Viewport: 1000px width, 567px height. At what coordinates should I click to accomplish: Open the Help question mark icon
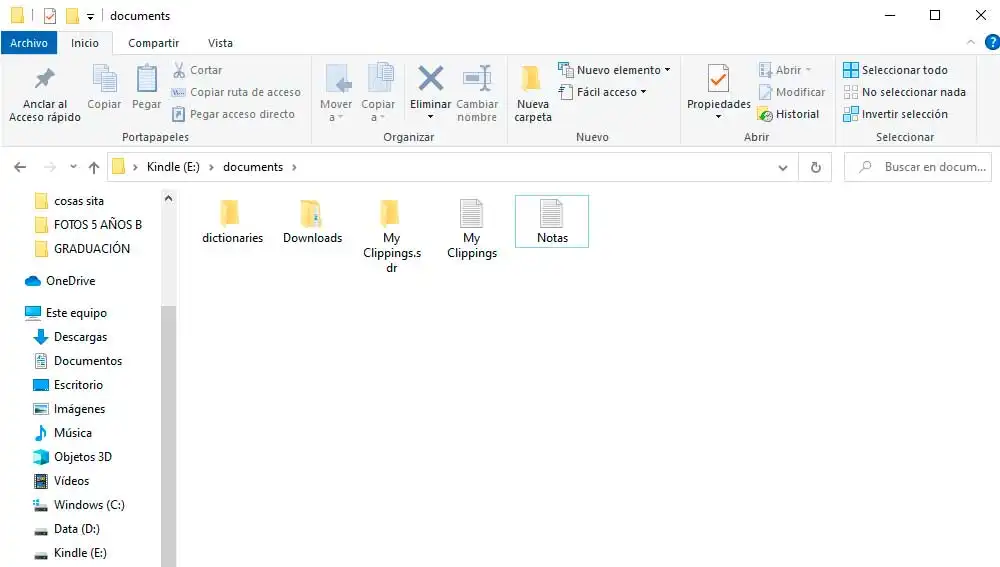pos(992,42)
